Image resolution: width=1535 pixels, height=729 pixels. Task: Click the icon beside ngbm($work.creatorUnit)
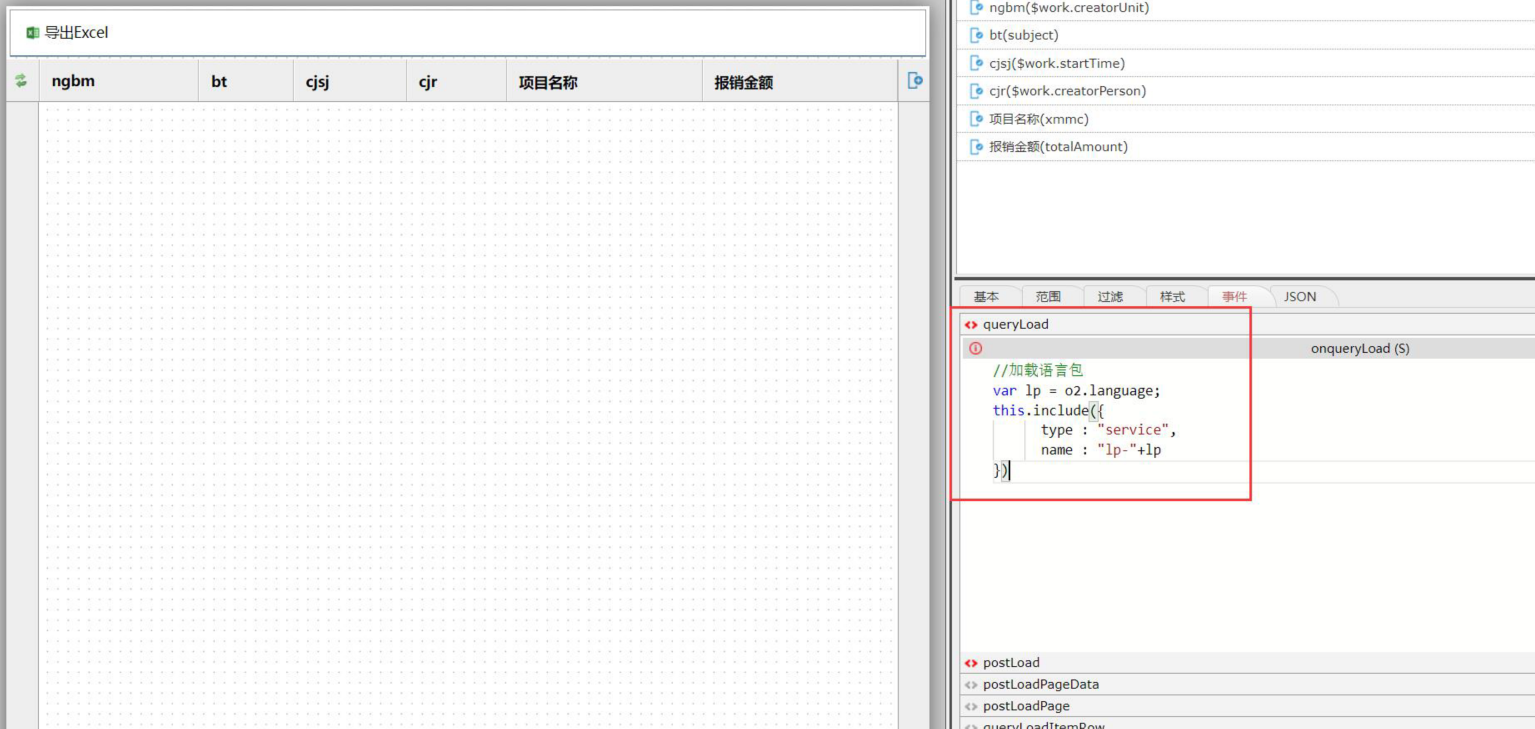977,7
